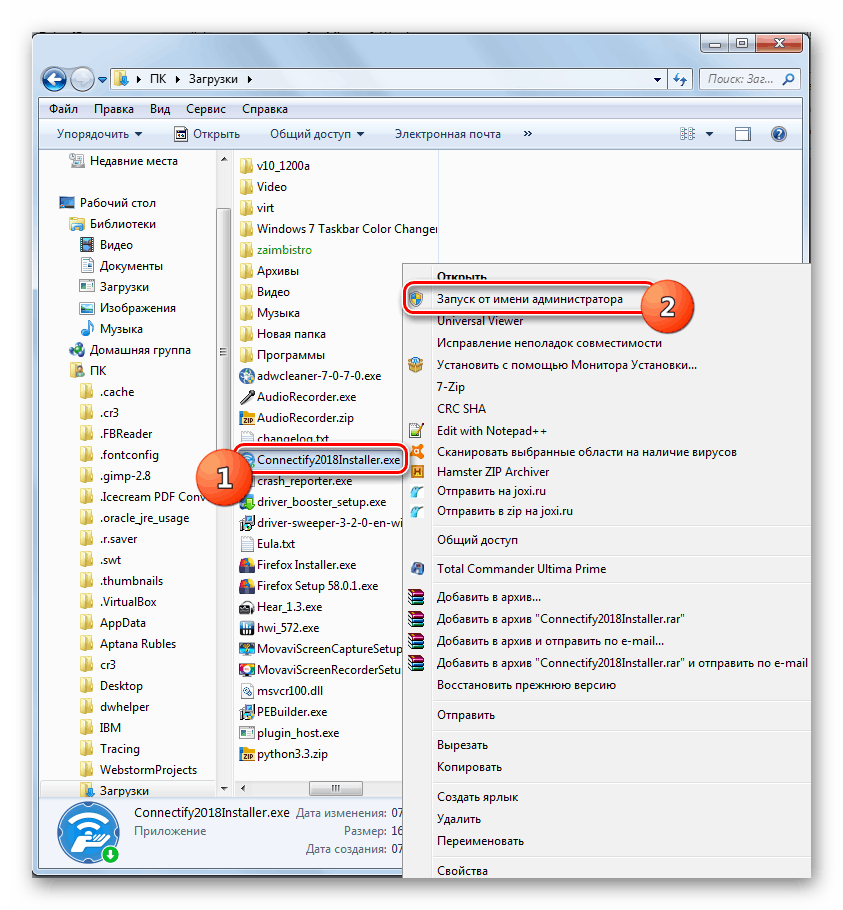Click the file list horizontal scrollbar thumb

336,788
